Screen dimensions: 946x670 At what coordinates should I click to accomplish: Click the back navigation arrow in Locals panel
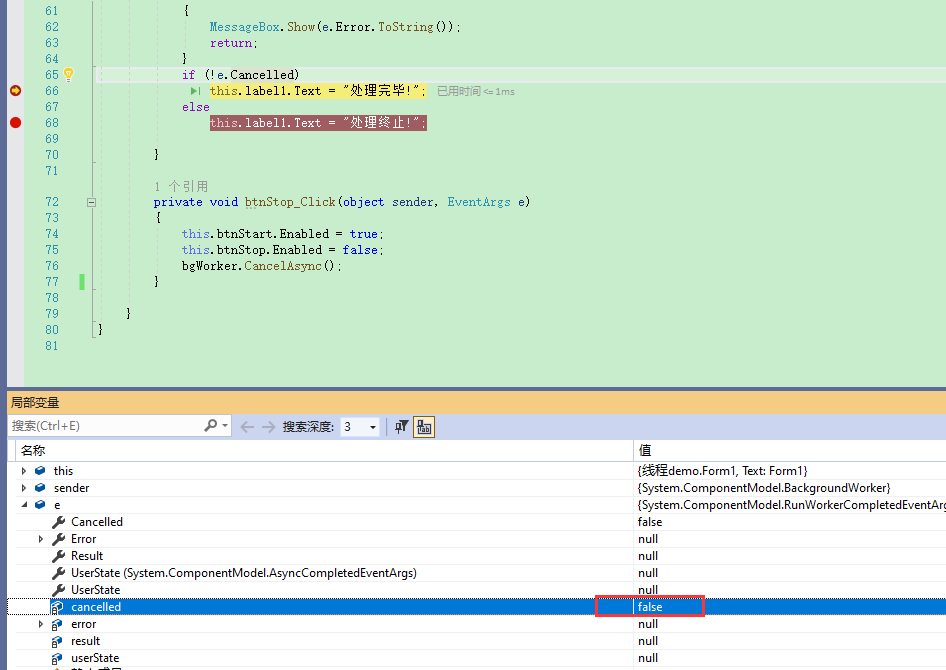coord(247,425)
